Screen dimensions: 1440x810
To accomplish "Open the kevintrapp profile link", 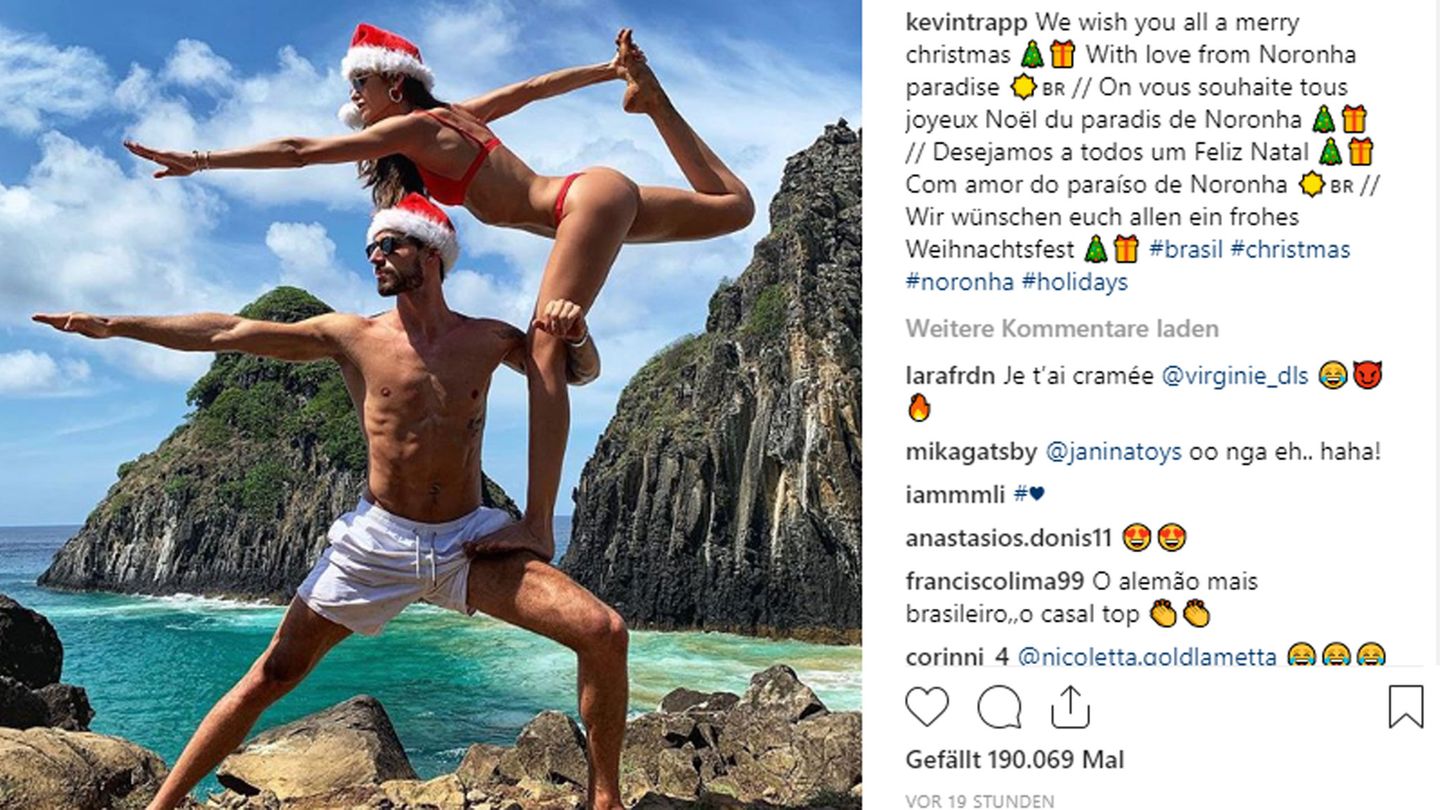I will (967, 22).
